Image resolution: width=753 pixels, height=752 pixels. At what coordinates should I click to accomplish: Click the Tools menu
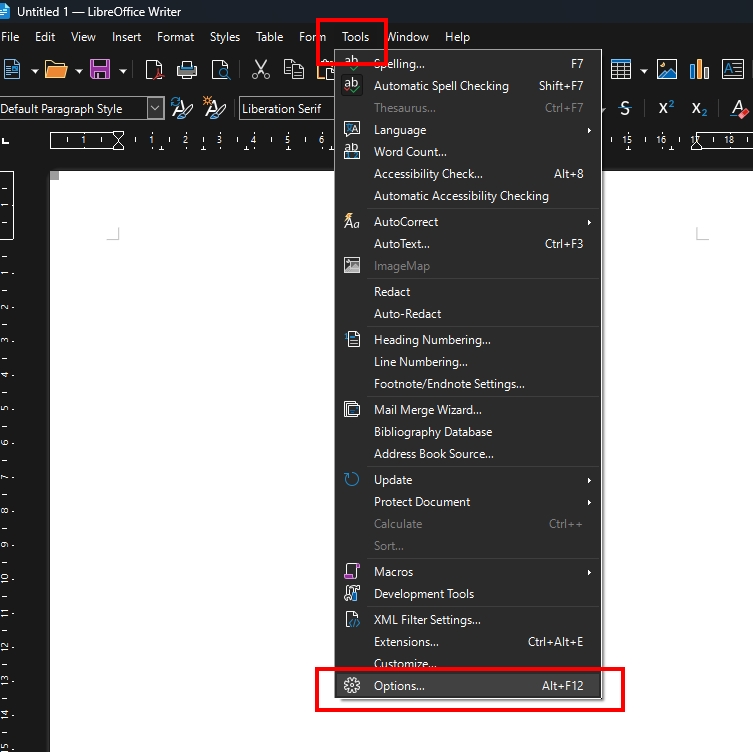[x=355, y=37]
